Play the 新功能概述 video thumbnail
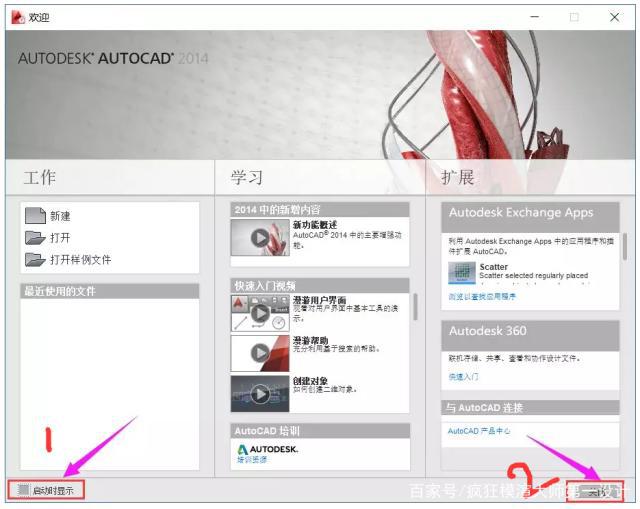The width and height of the screenshot is (640, 509). 260,238
